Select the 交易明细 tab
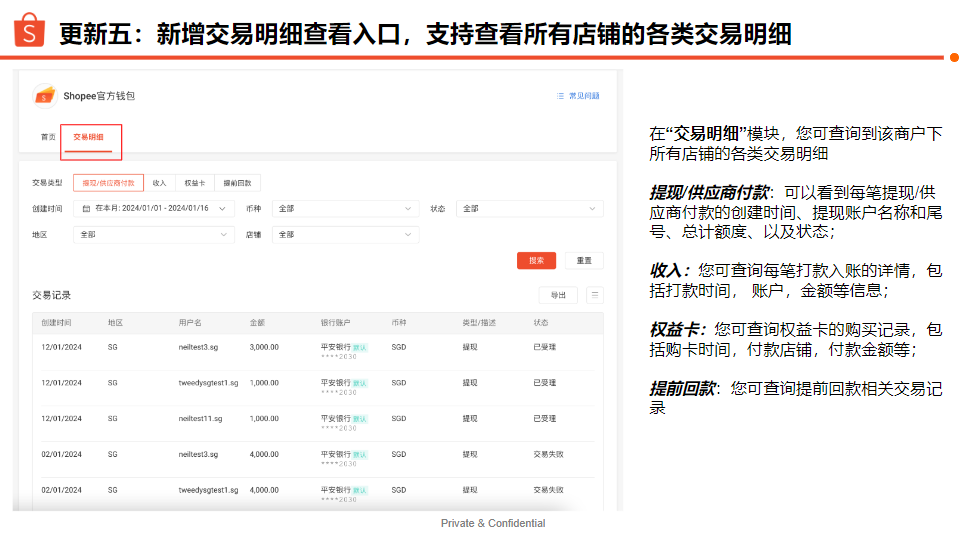This screenshot has width=966, height=548. click(x=89, y=137)
